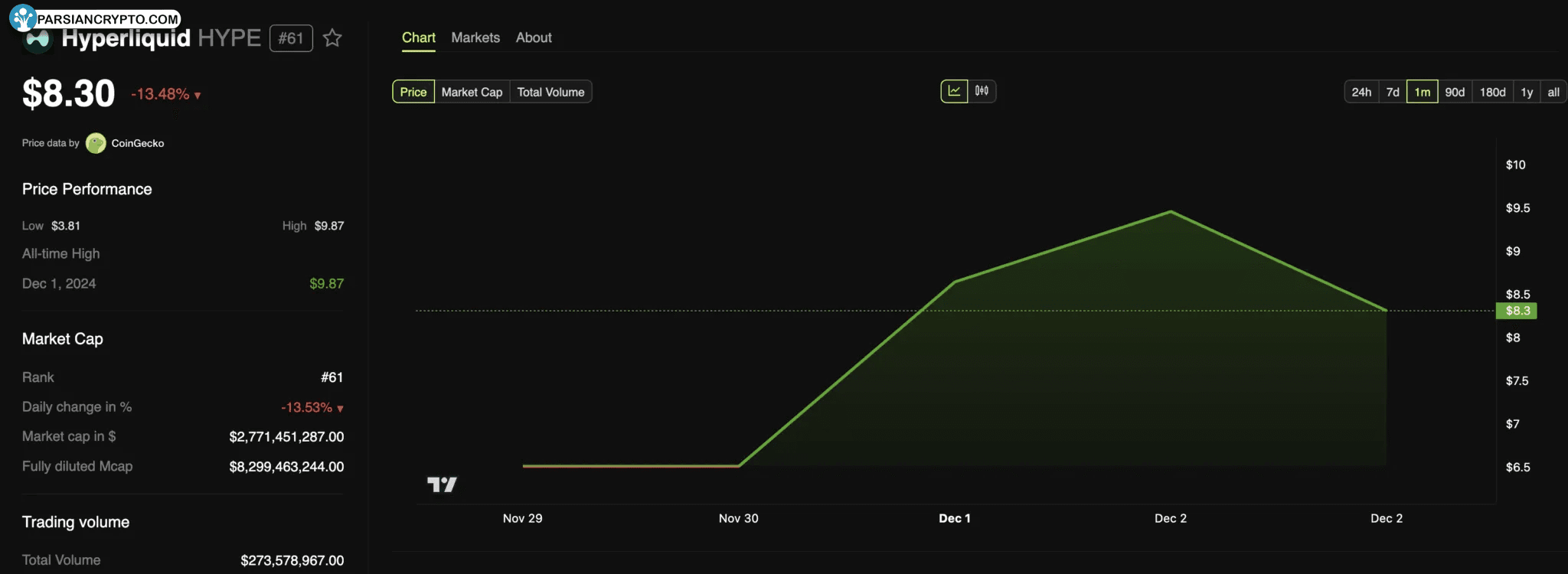Click the $8.3 current price axis label
Screen dimensions: 1568x574
pyautogui.click(x=1517, y=311)
